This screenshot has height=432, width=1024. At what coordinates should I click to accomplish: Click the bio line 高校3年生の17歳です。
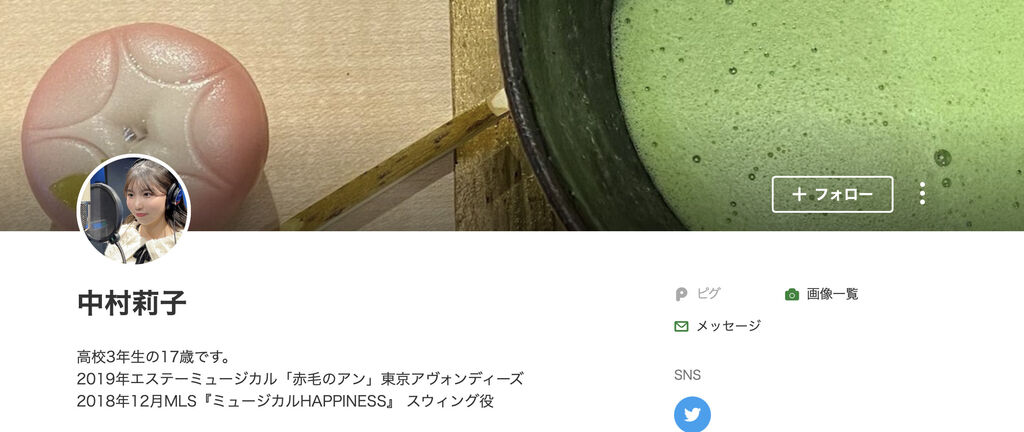[153, 357]
